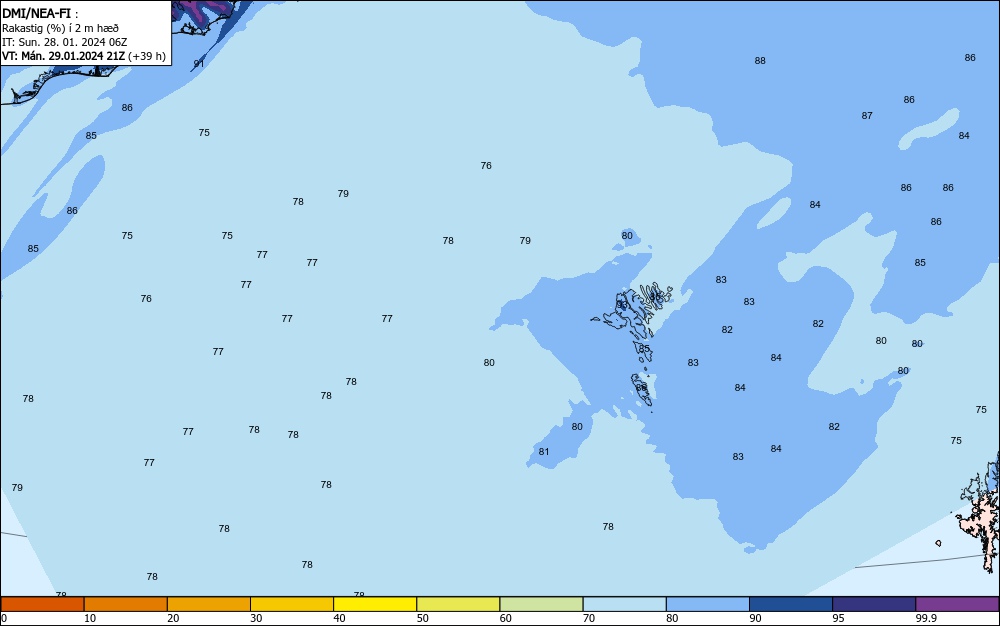The image size is (1000, 626).
Task: Click the humidity value '87' on the map
Action: point(867,115)
